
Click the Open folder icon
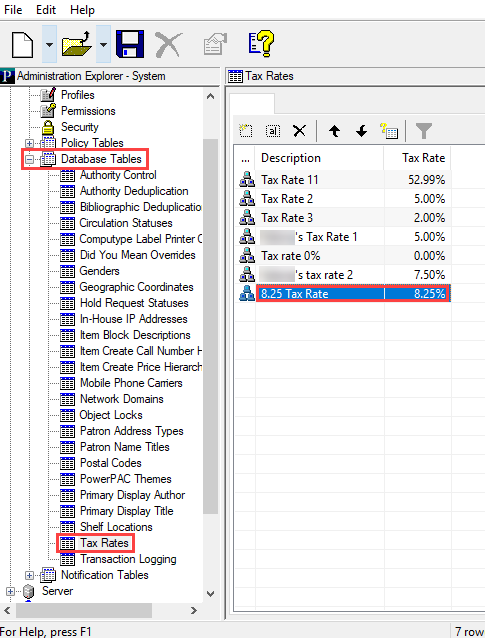click(76, 44)
